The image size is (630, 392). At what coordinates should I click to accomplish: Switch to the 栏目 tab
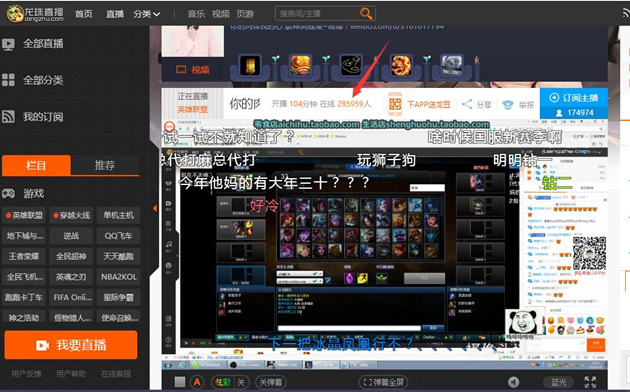(36, 165)
